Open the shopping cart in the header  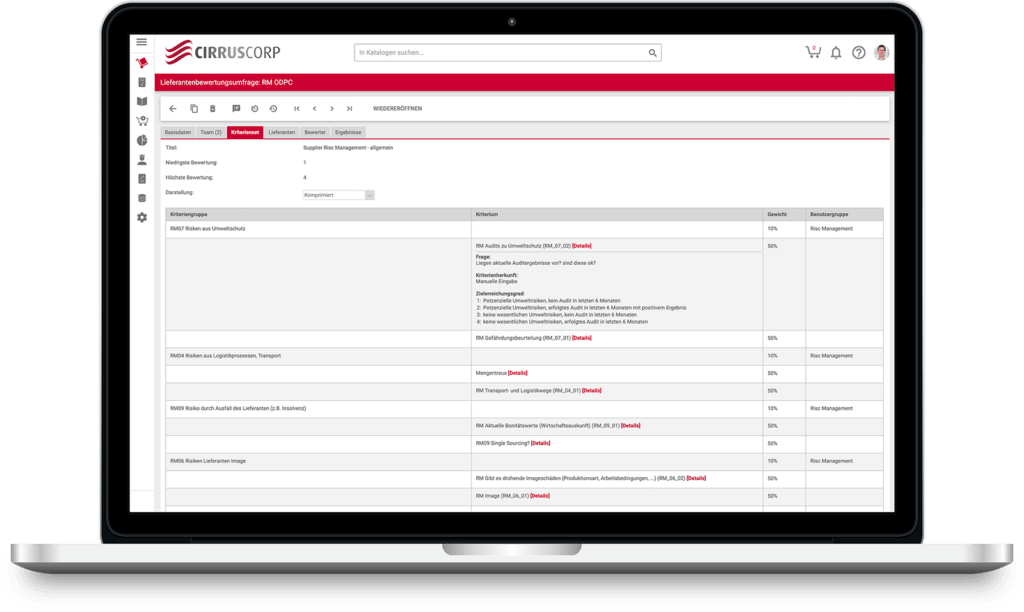tap(812, 53)
